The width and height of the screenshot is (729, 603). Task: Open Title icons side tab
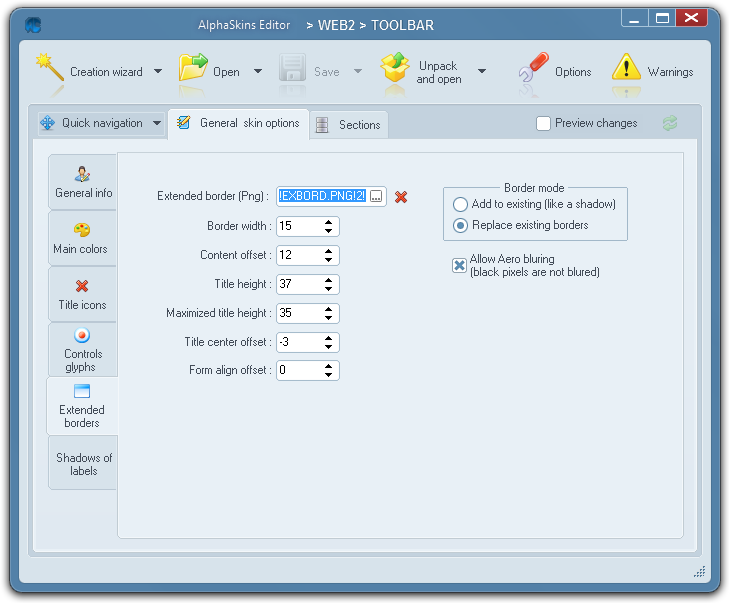tap(83, 294)
